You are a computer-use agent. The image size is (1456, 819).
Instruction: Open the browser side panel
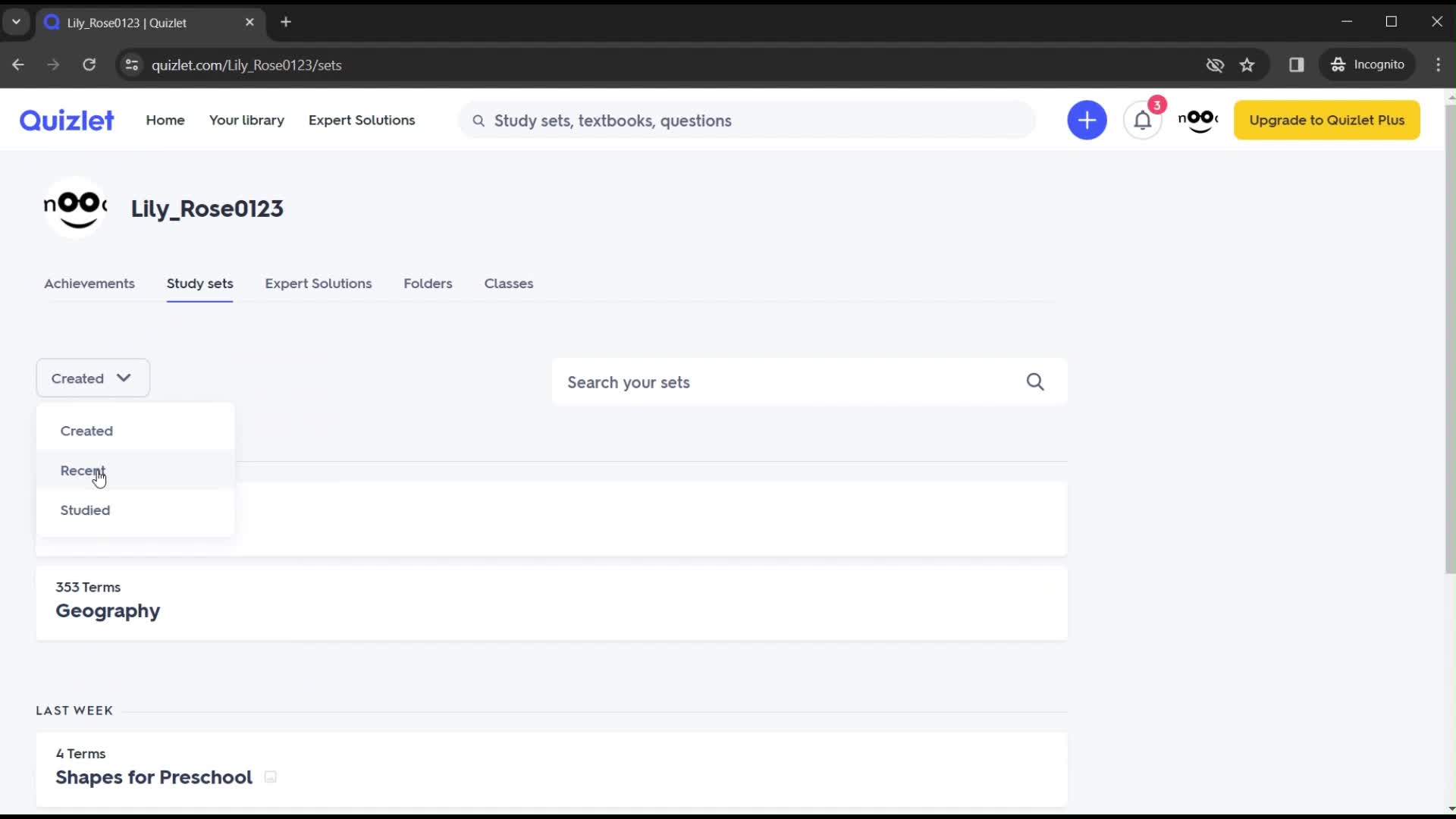pos(1297,65)
